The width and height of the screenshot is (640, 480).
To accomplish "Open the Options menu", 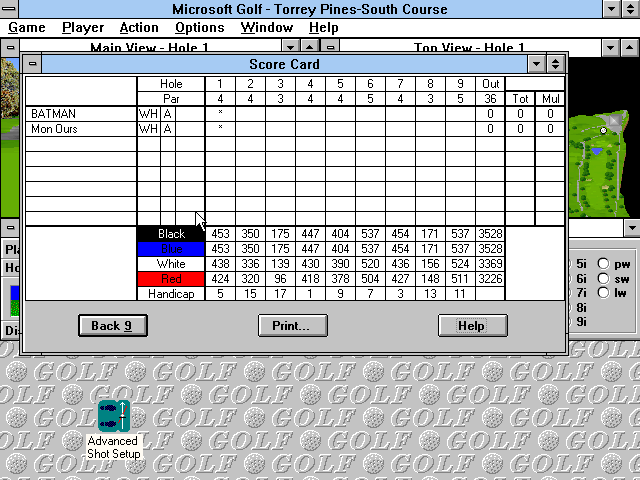I will pyautogui.click(x=200, y=27).
